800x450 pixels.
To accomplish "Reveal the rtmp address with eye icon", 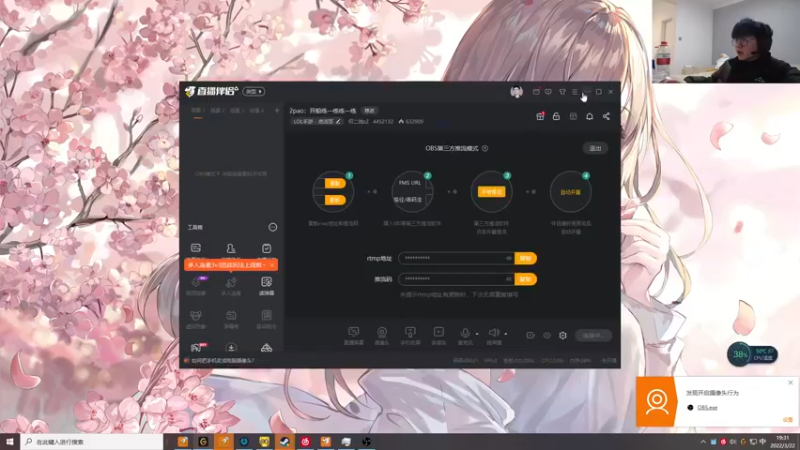I will [509, 258].
